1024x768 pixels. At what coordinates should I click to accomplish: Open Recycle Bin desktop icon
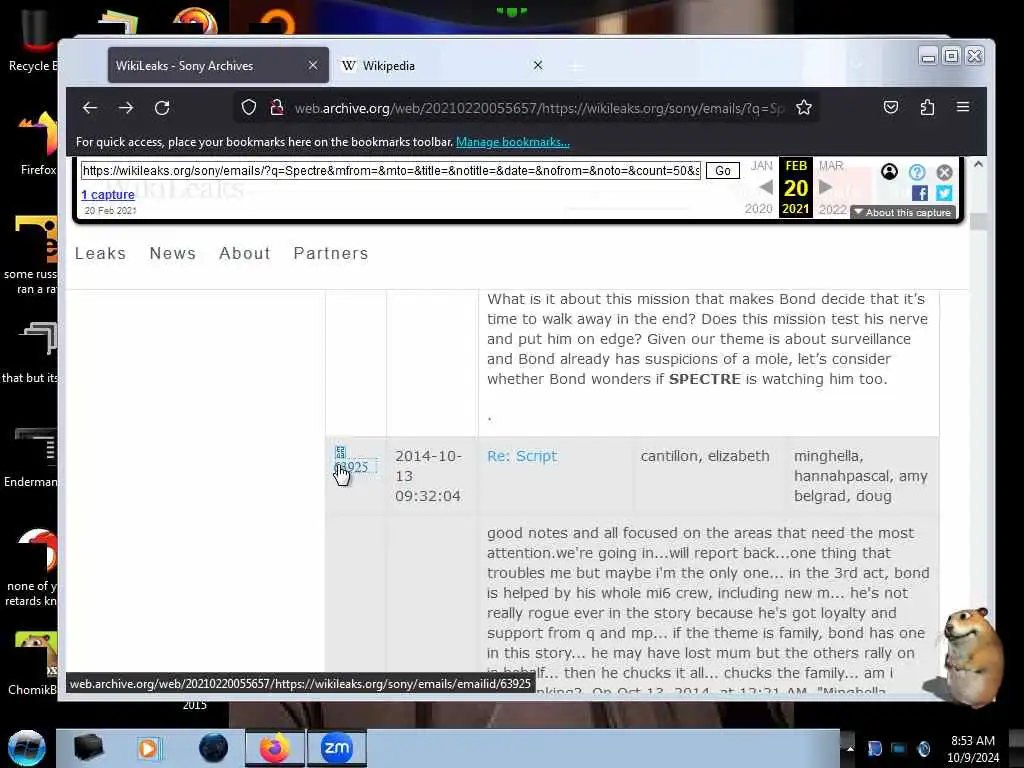pyautogui.click(x=33, y=40)
